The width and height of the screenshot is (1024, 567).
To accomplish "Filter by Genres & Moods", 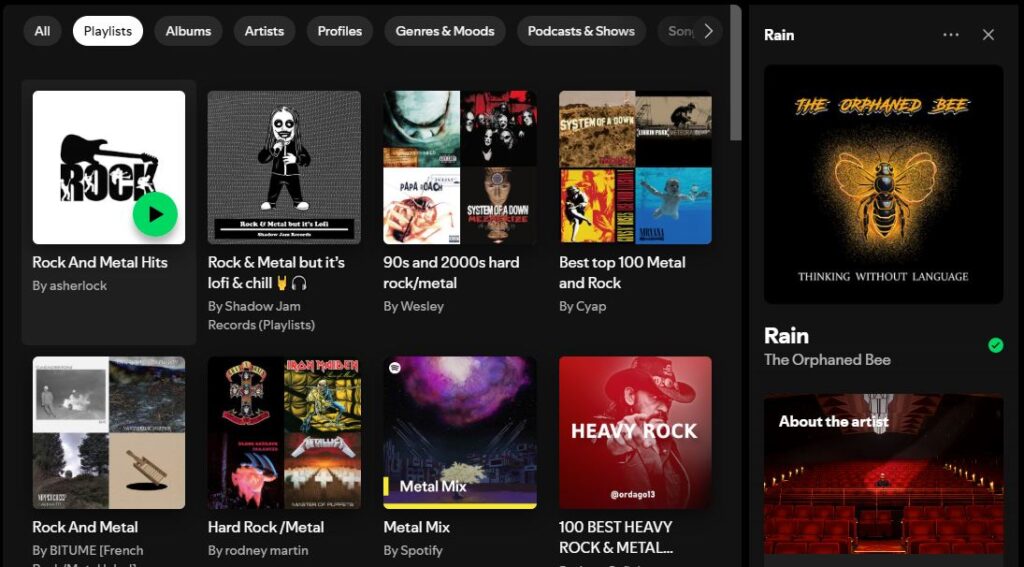I will tap(445, 31).
